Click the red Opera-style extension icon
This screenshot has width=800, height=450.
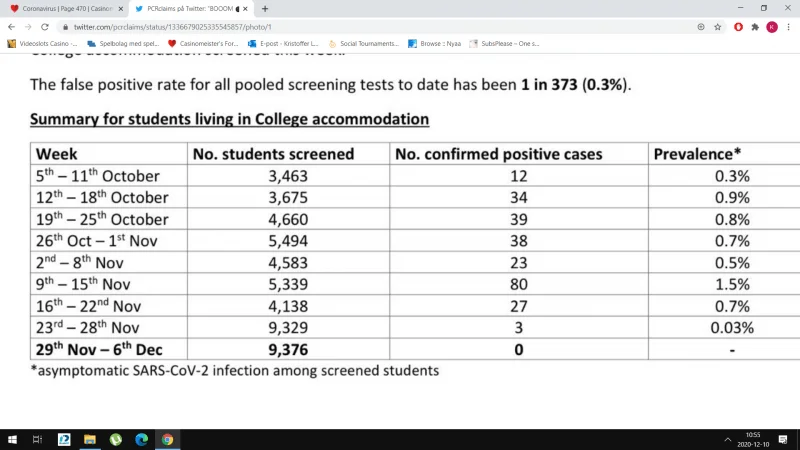tap(738, 27)
